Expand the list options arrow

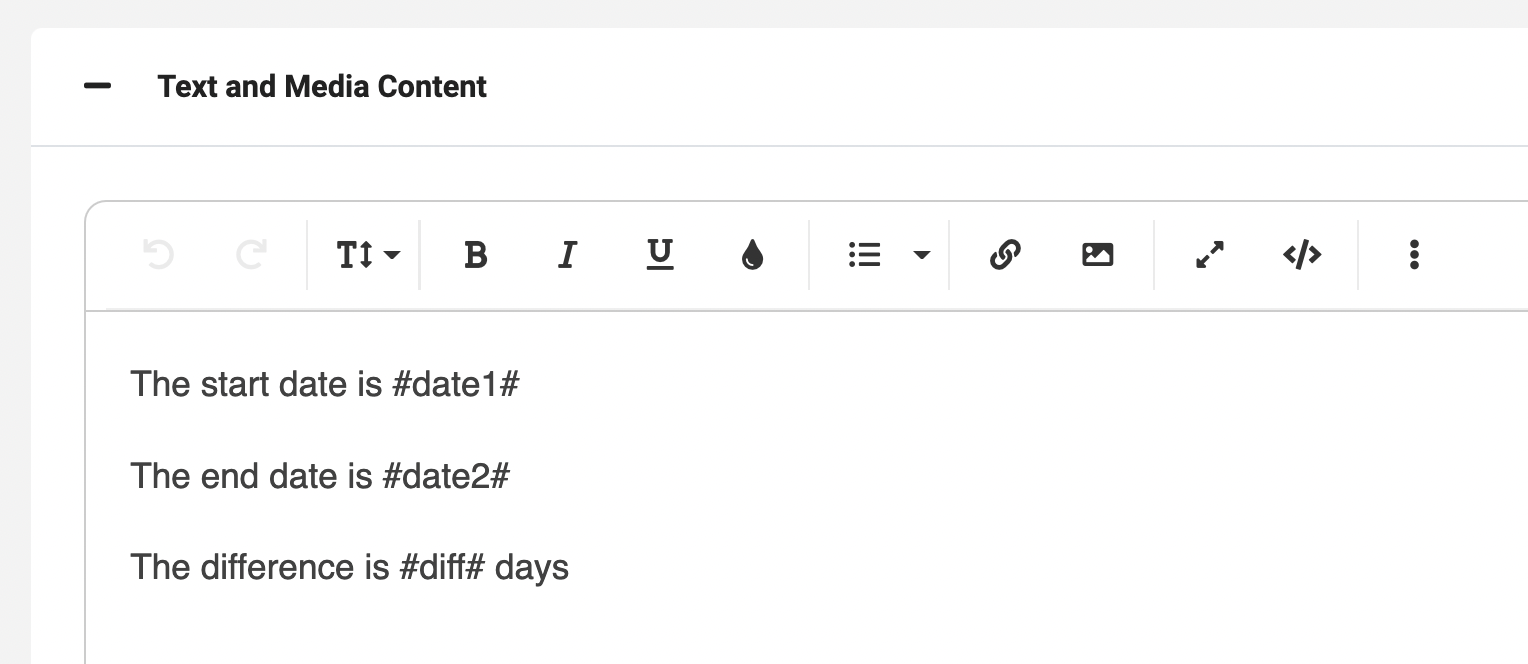point(922,255)
